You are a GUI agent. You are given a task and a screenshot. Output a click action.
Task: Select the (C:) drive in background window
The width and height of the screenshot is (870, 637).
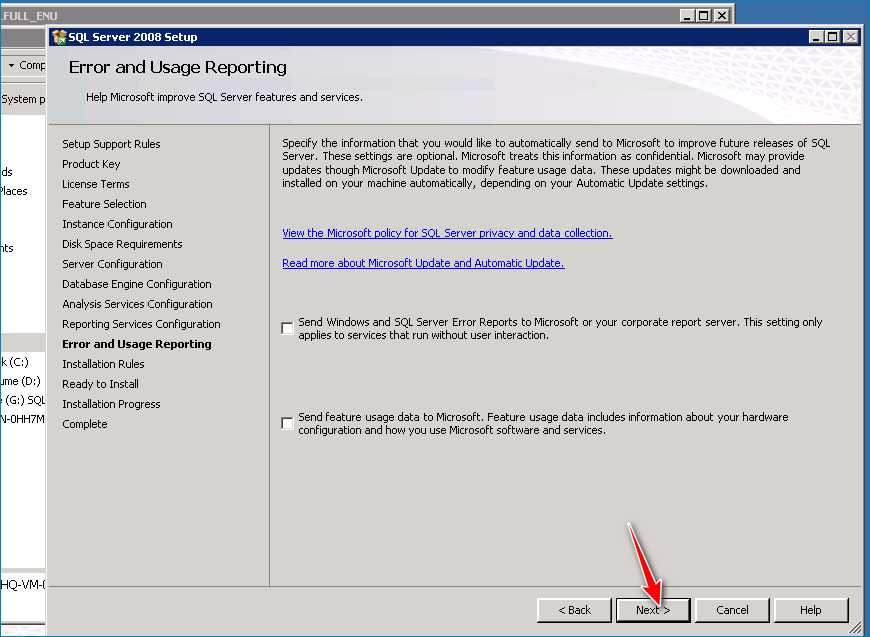14,362
